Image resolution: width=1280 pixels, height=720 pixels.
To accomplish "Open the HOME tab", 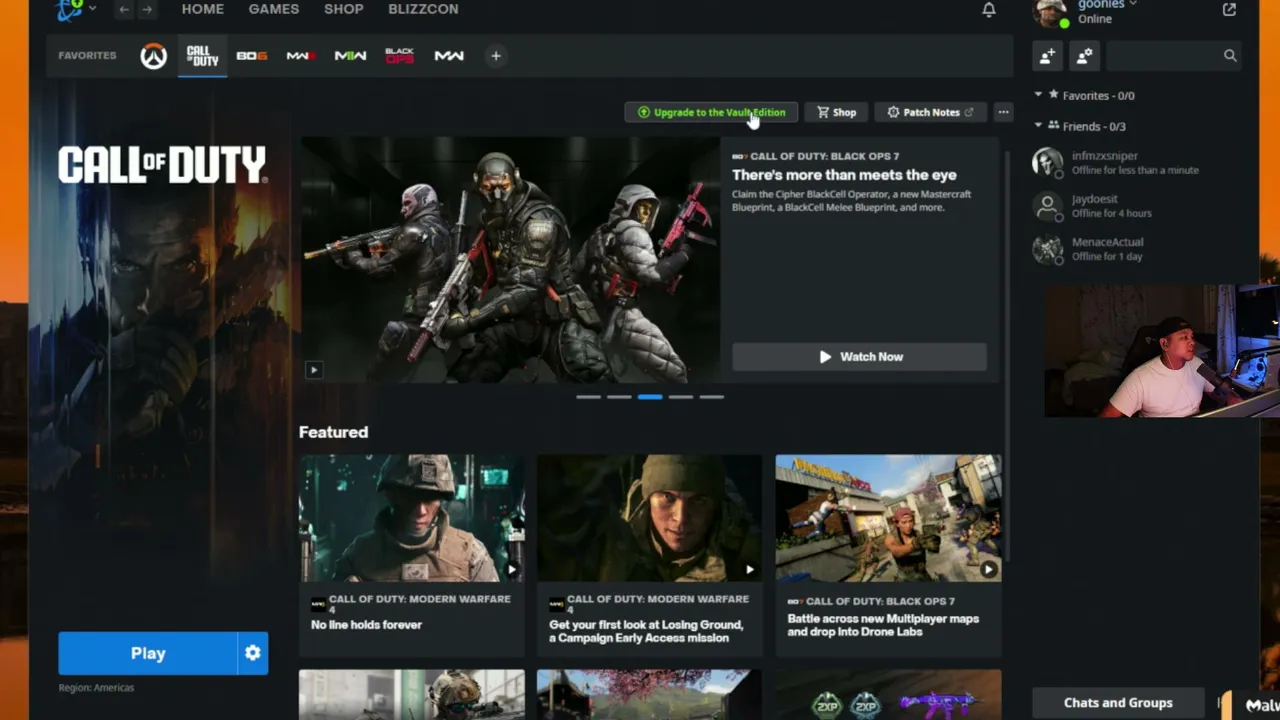I will [x=203, y=9].
